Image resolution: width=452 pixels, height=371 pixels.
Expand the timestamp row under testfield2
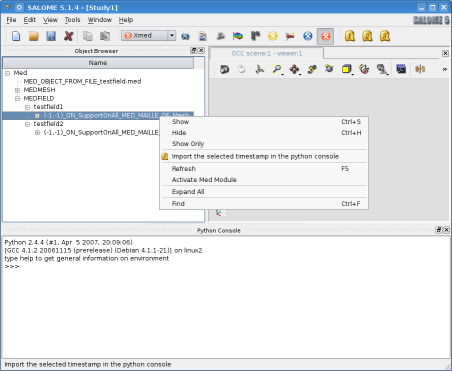[x=37, y=133]
